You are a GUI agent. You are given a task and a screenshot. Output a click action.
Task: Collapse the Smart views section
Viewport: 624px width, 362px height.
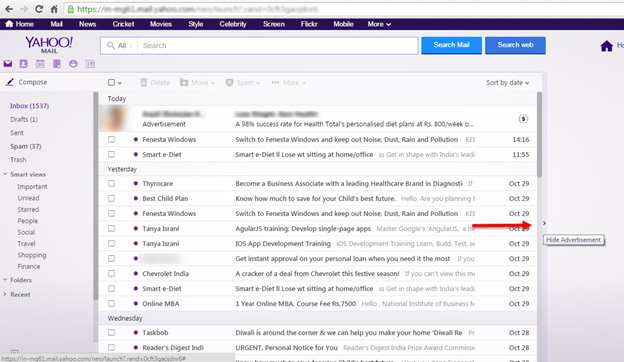click(5, 174)
